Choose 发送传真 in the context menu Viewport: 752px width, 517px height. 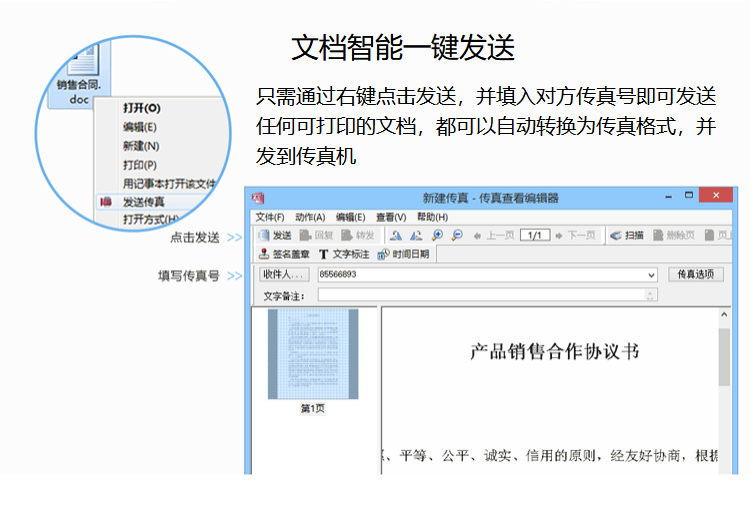coord(144,202)
